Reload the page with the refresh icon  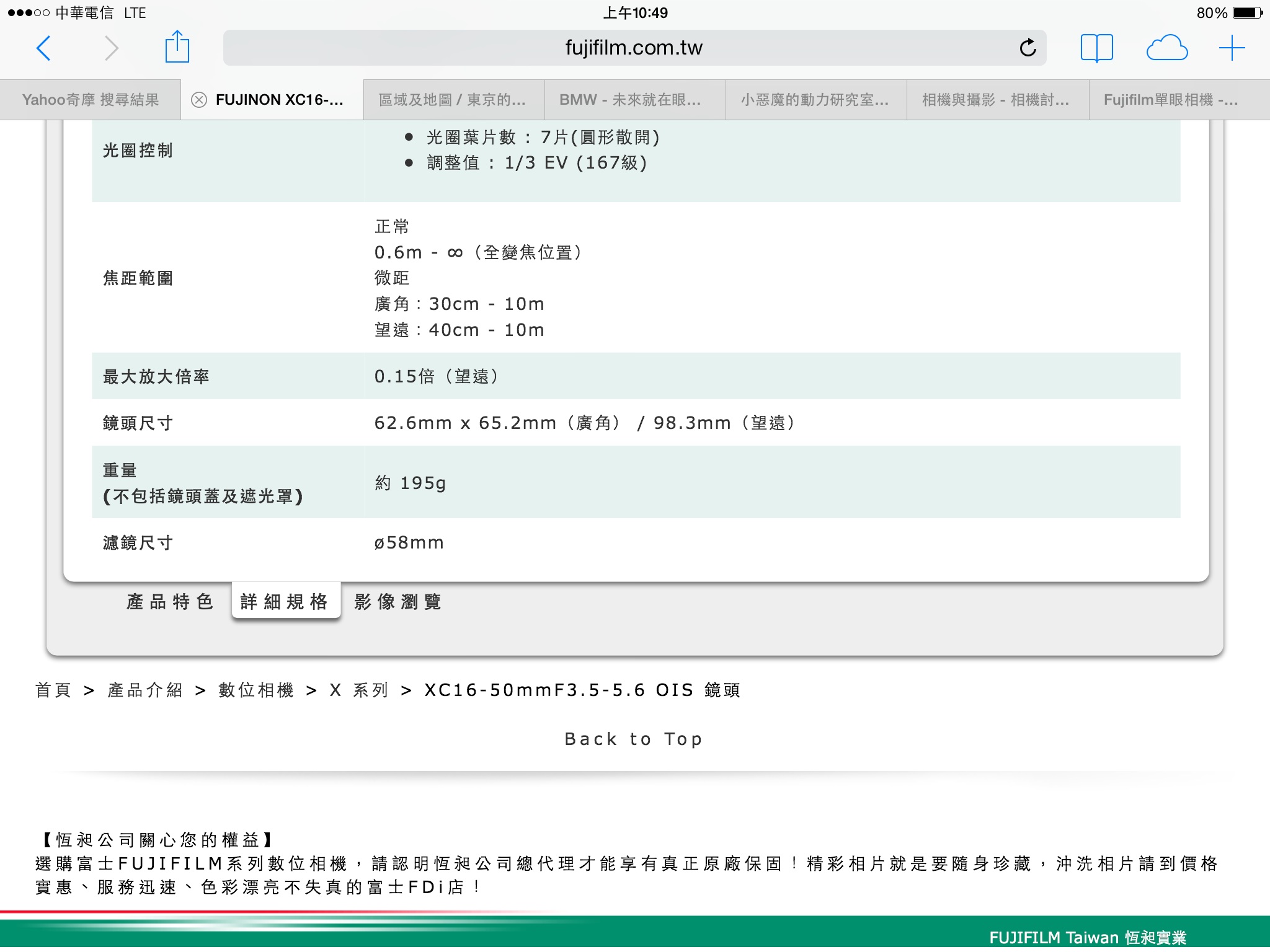tap(1028, 47)
